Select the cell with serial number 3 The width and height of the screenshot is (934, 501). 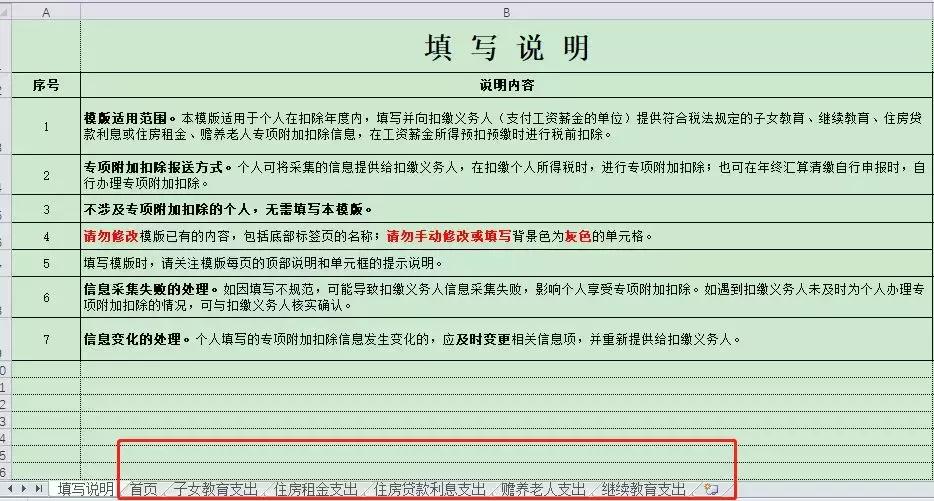point(46,209)
